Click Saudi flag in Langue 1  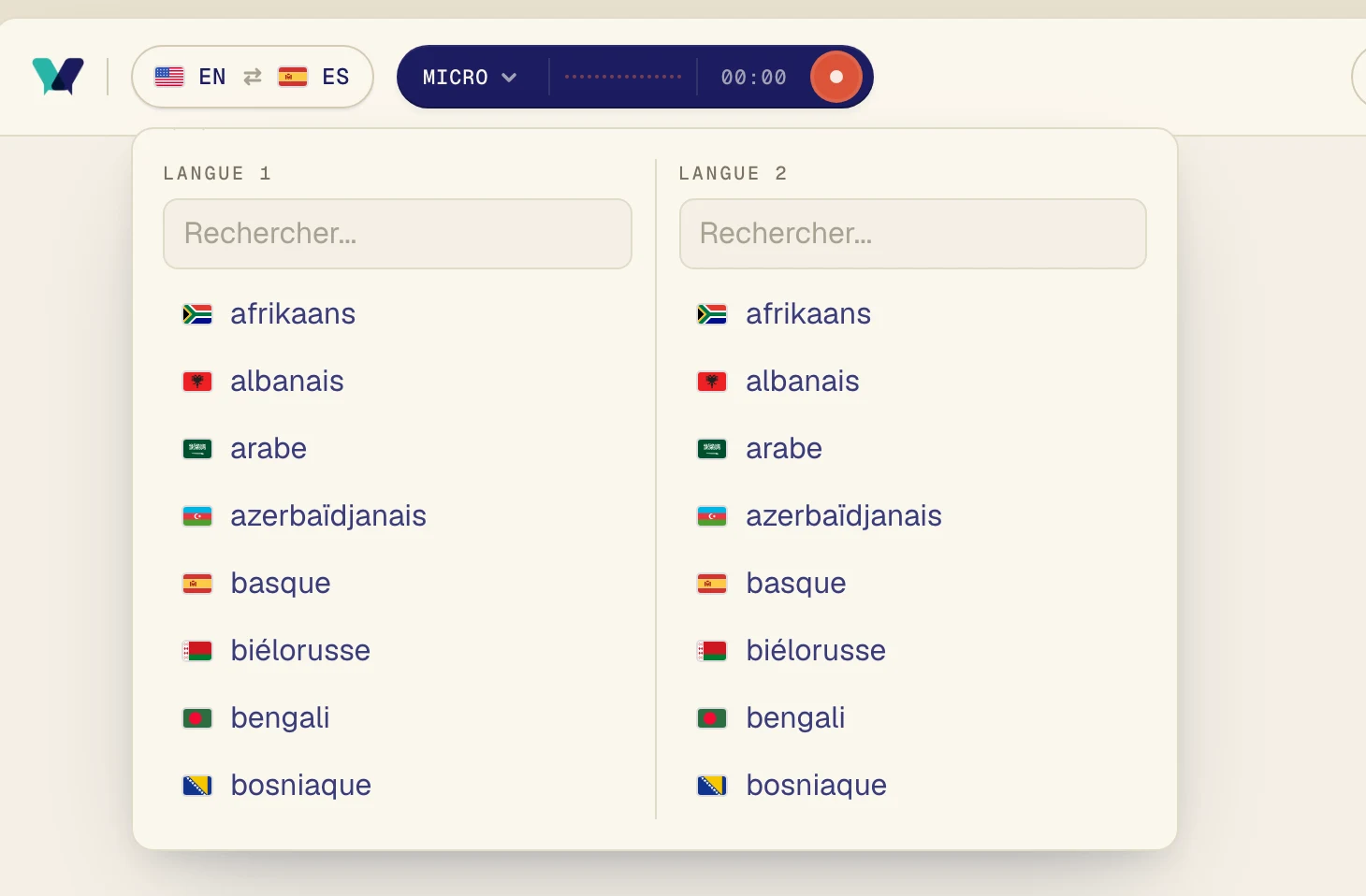[197, 449]
